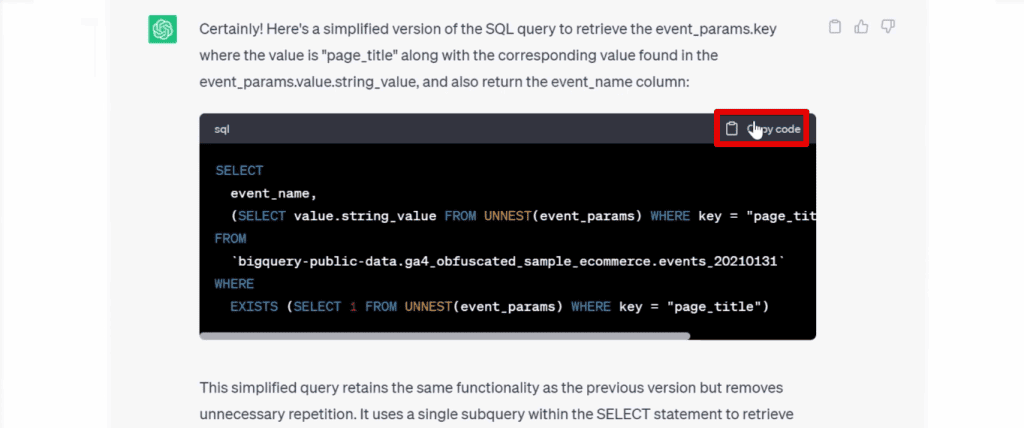Click the 'event_name,' line in code
This screenshot has height=428, width=1024.
click(273, 194)
